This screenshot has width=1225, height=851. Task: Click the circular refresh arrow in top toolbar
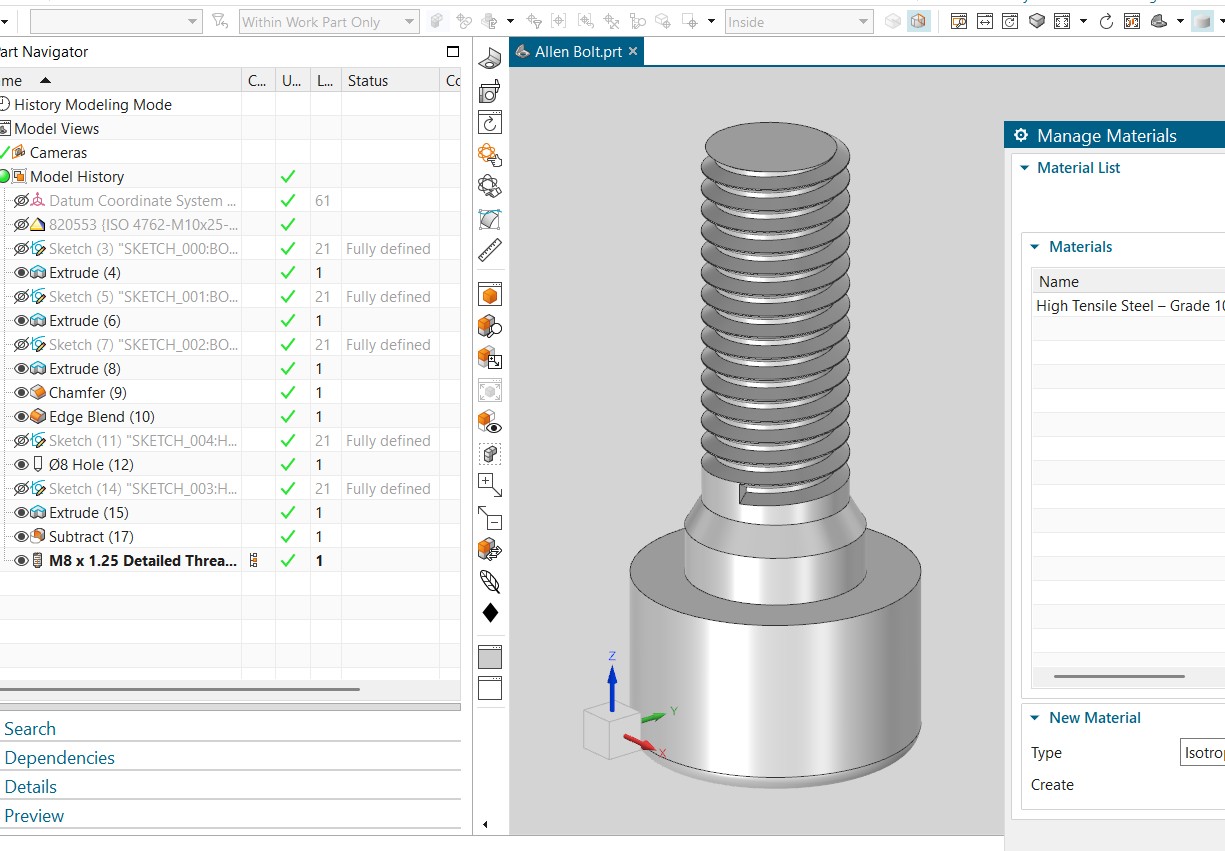point(1106,21)
